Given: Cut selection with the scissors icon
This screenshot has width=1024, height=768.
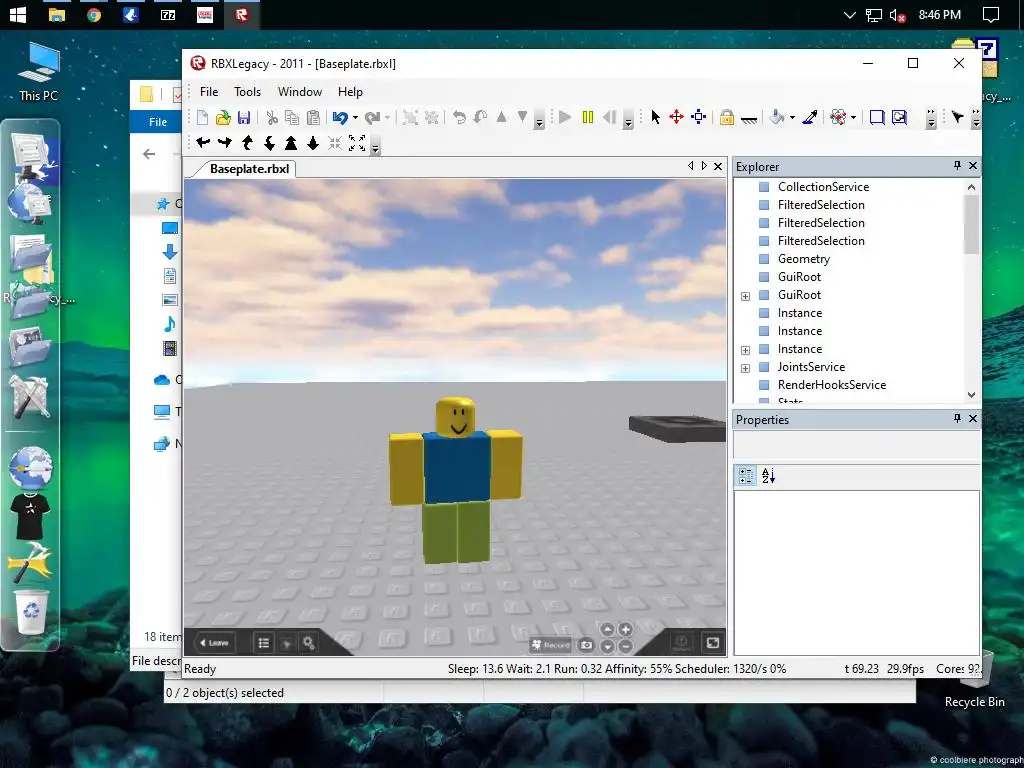Looking at the screenshot, I should coord(272,118).
